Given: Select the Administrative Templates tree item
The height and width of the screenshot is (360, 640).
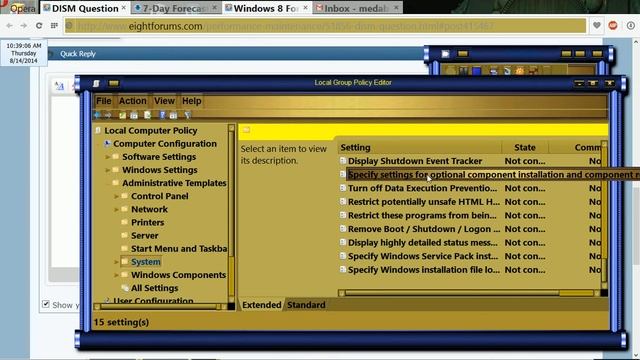Looking at the screenshot, I should point(174,183).
